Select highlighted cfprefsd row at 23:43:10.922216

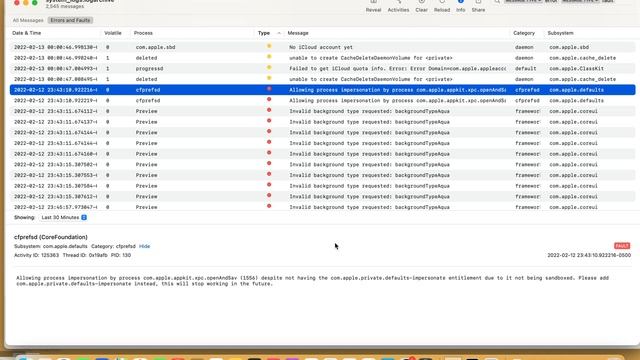tap(322, 90)
